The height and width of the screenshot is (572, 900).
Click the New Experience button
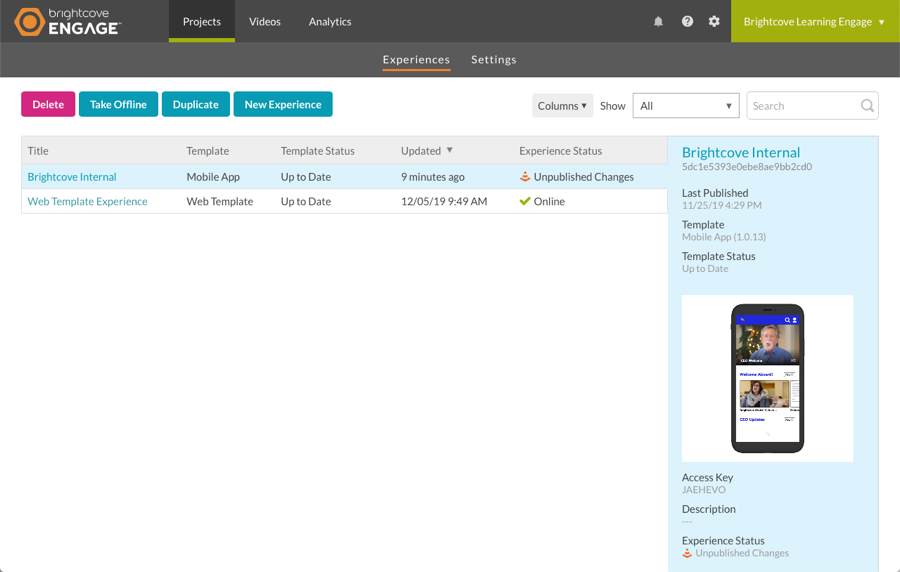[x=283, y=104]
